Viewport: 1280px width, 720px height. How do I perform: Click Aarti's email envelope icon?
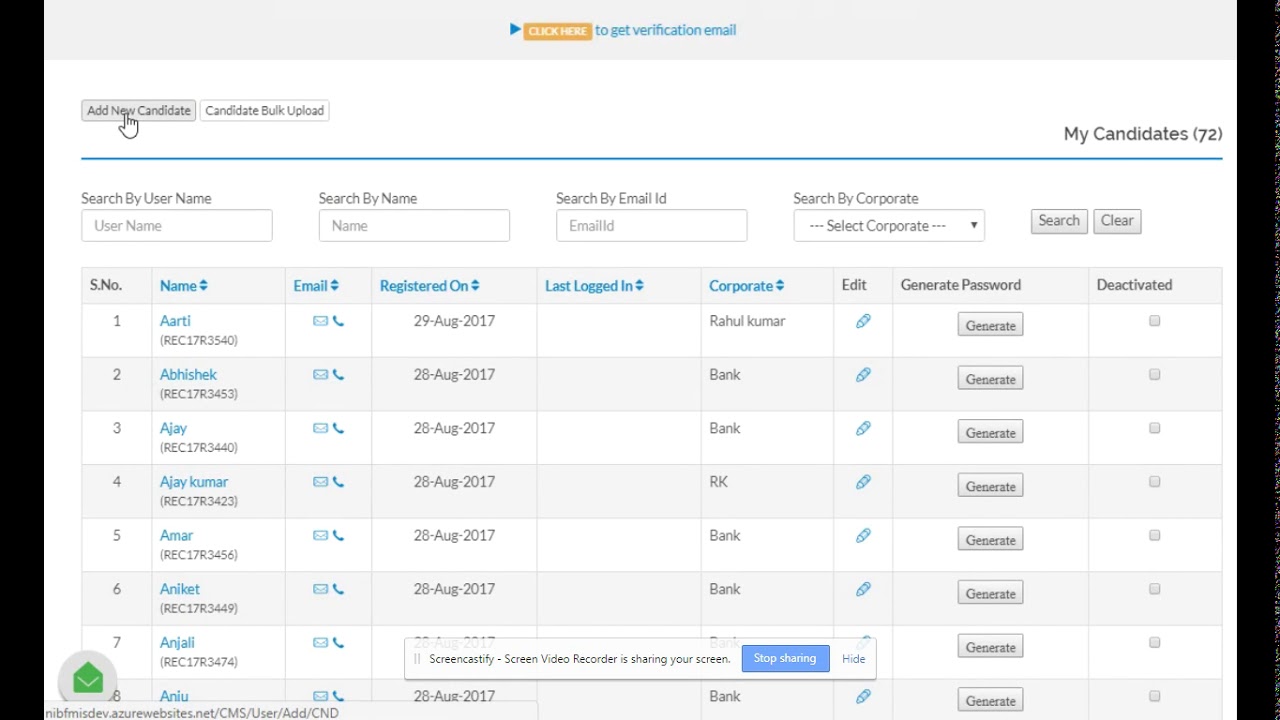click(320, 321)
